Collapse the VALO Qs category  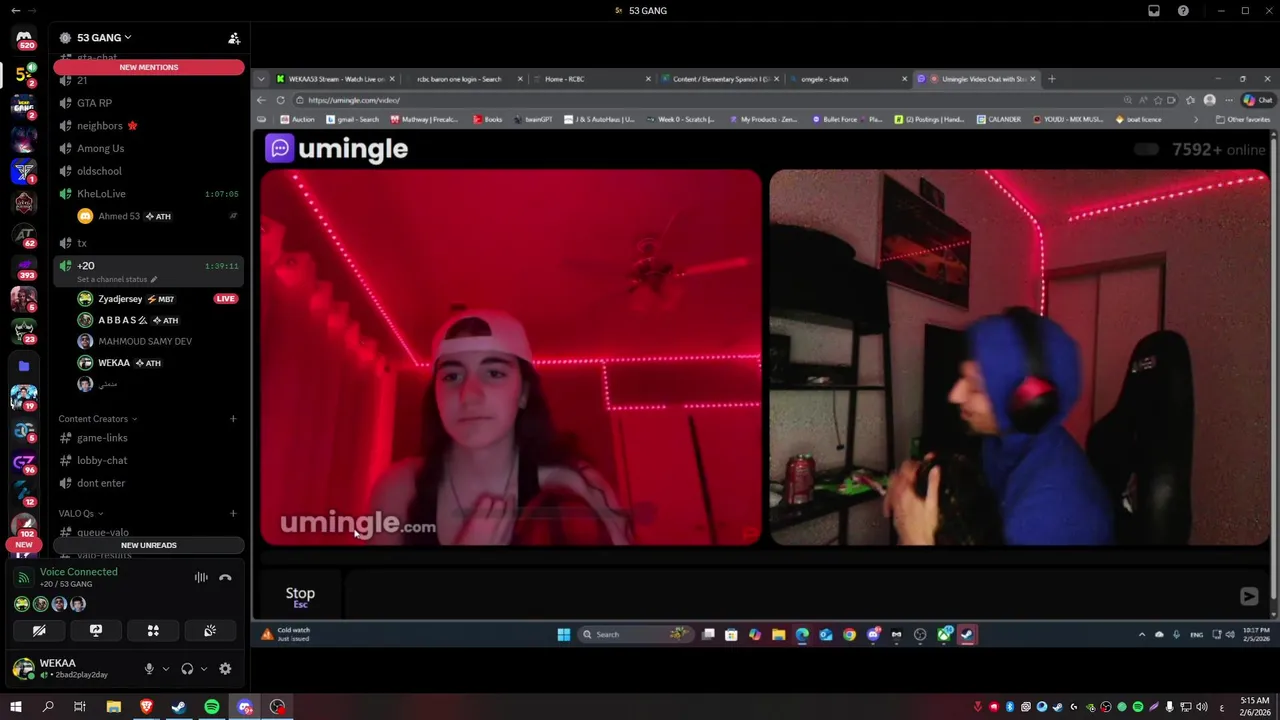click(81, 514)
